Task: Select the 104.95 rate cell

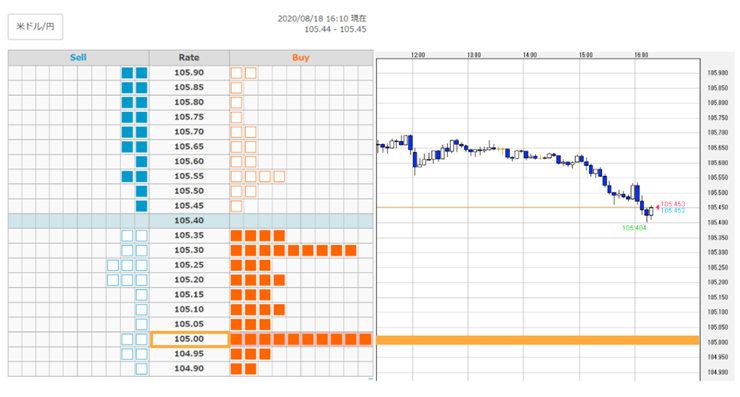Action: tap(189, 354)
